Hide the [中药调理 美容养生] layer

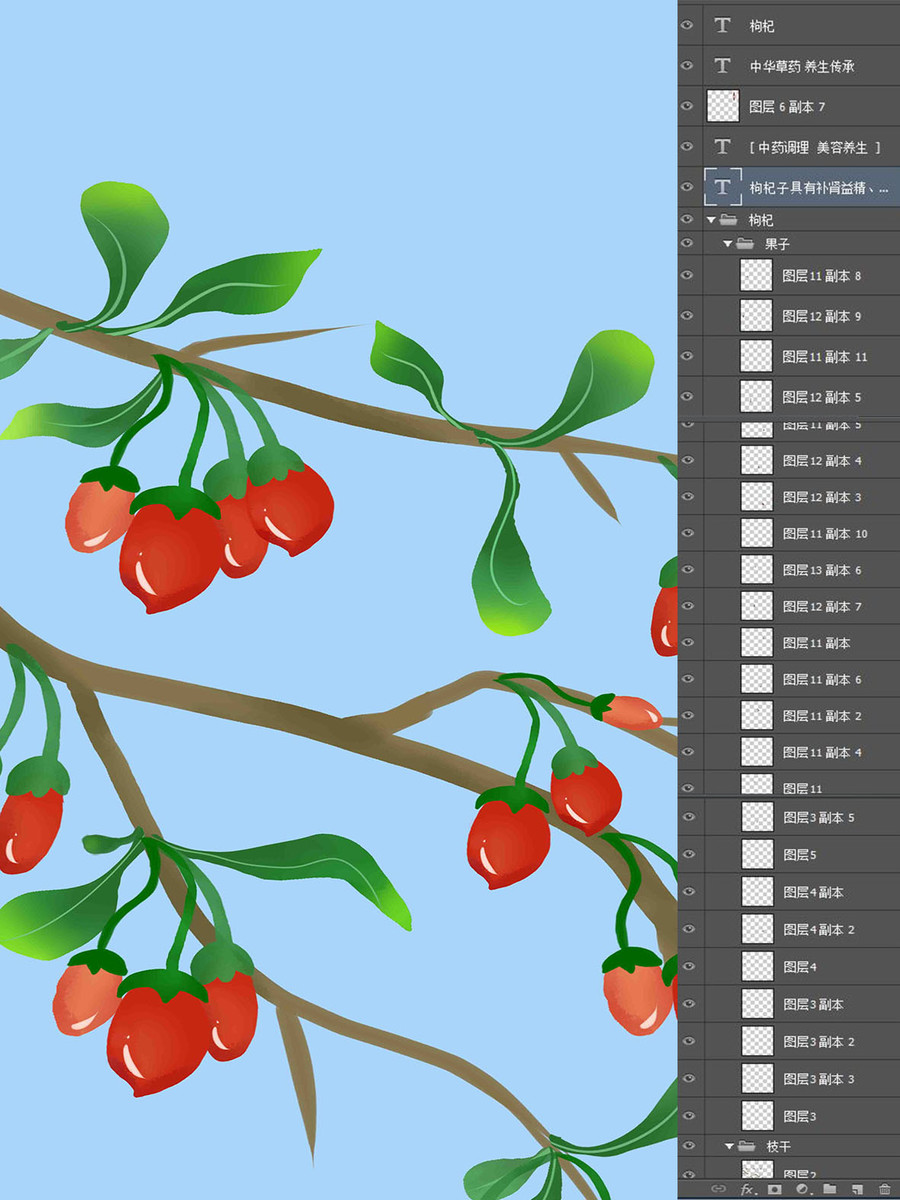[x=687, y=147]
